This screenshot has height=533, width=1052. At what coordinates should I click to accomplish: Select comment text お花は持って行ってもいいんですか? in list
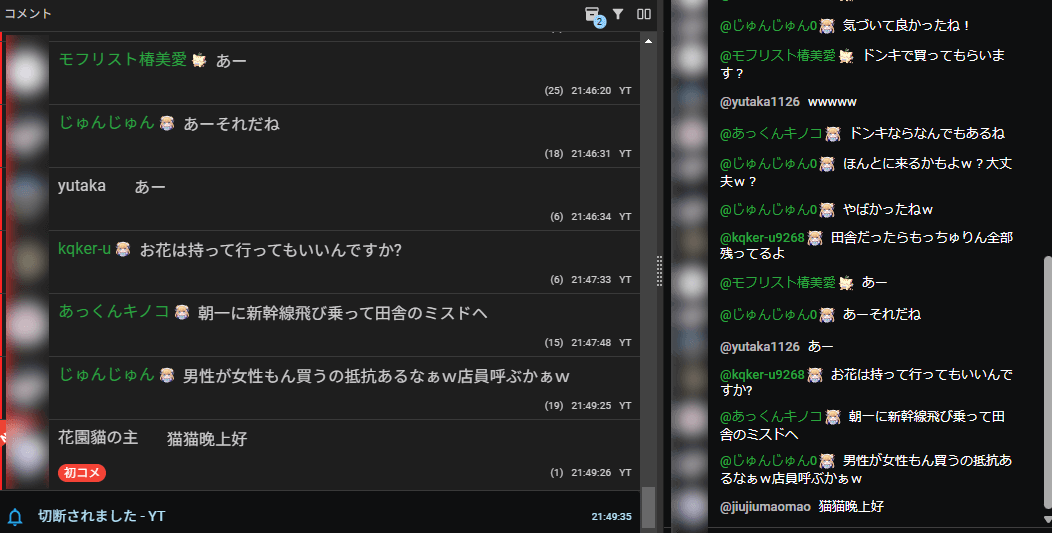tap(270, 250)
